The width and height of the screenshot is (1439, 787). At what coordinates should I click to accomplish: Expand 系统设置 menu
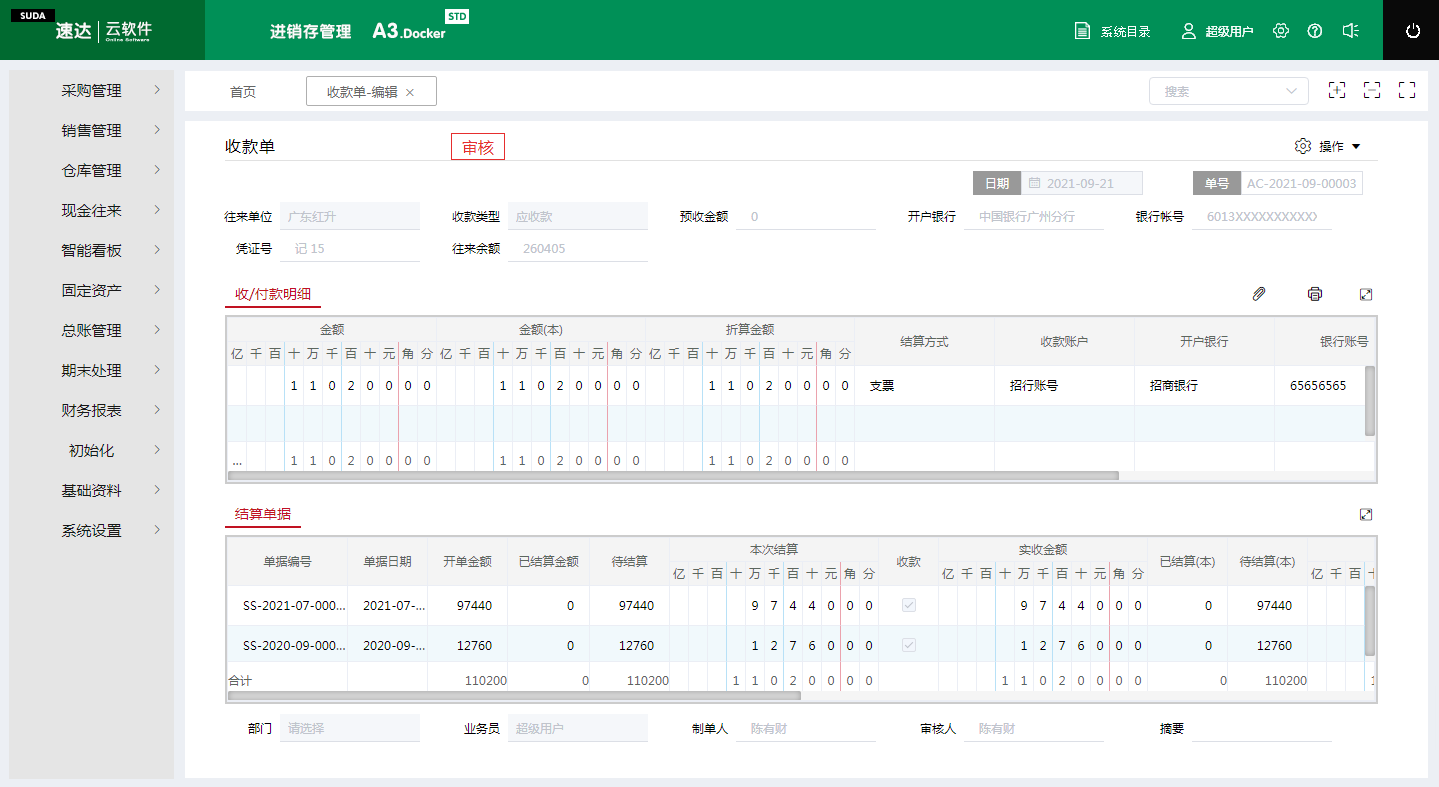pyautogui.click(x=92, y=530)
